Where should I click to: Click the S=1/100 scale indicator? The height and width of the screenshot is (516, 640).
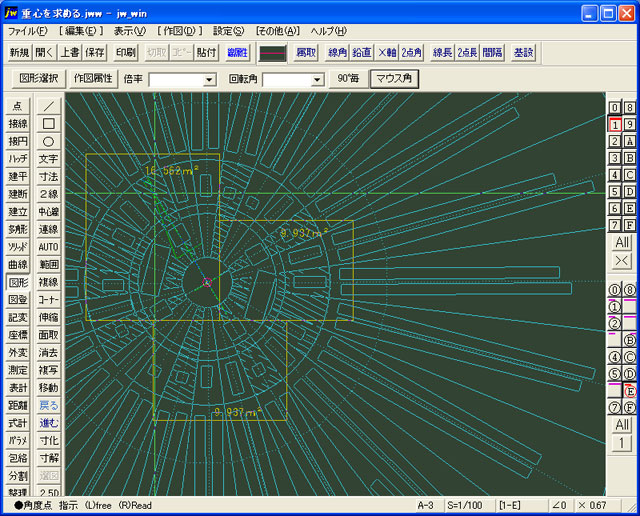(x=464, y=505)
